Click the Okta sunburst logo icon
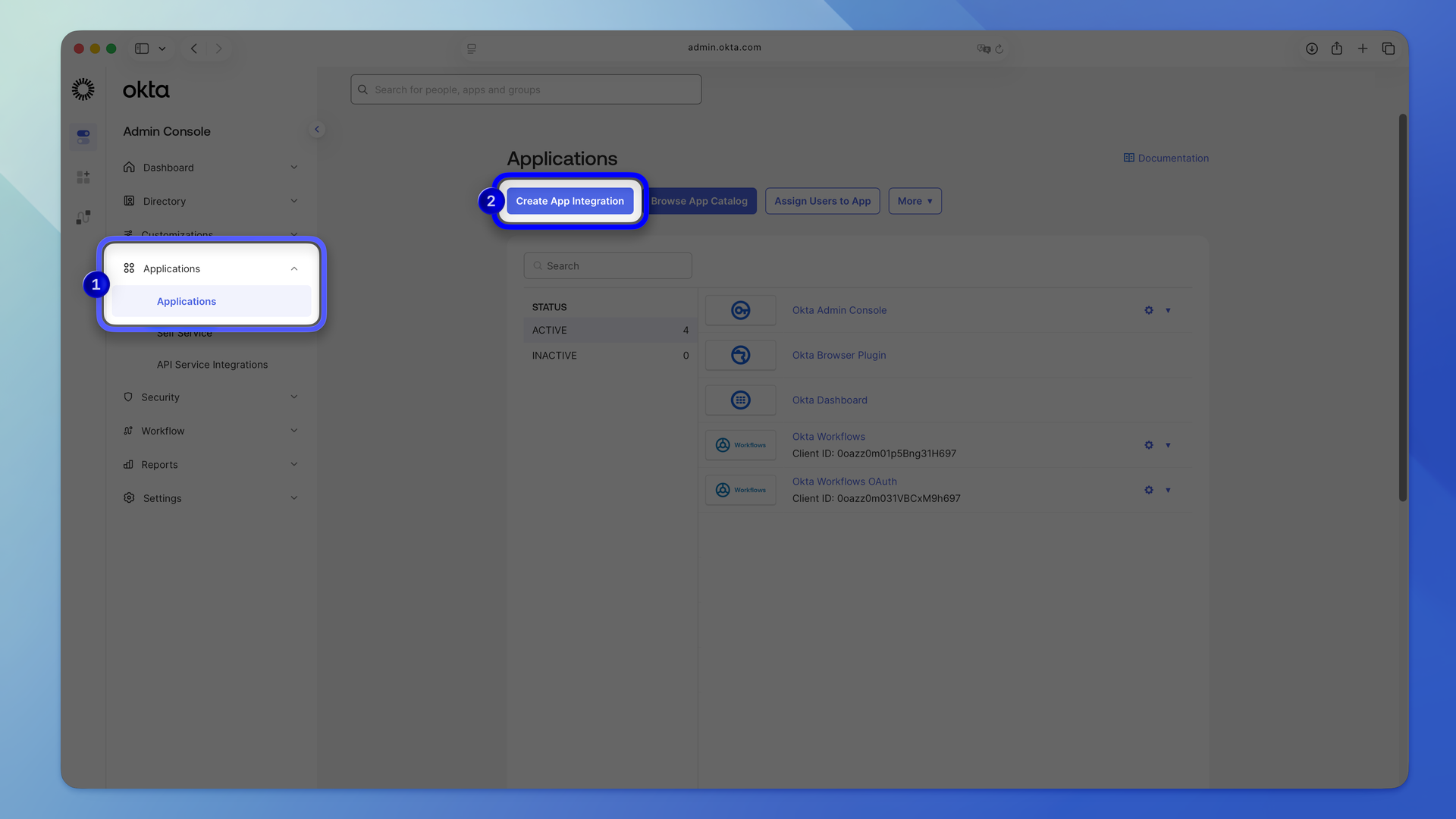1456x819 pixels. point(83,89)
